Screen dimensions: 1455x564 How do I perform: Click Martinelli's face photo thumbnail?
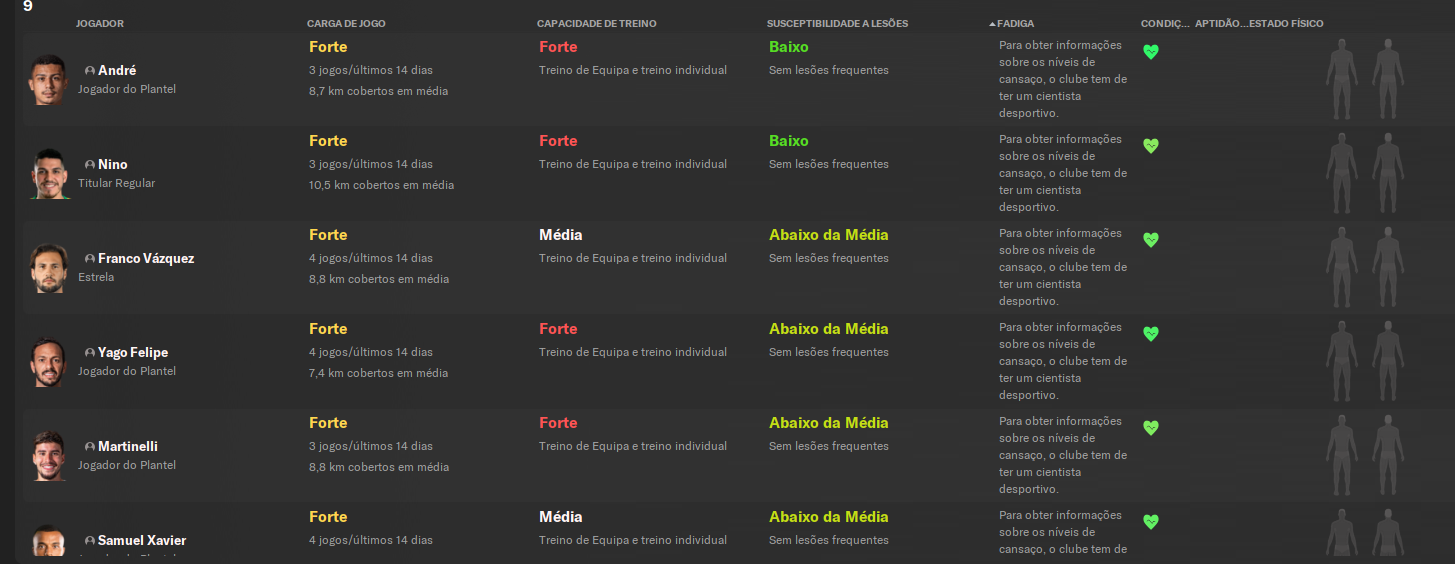point(47,456)
